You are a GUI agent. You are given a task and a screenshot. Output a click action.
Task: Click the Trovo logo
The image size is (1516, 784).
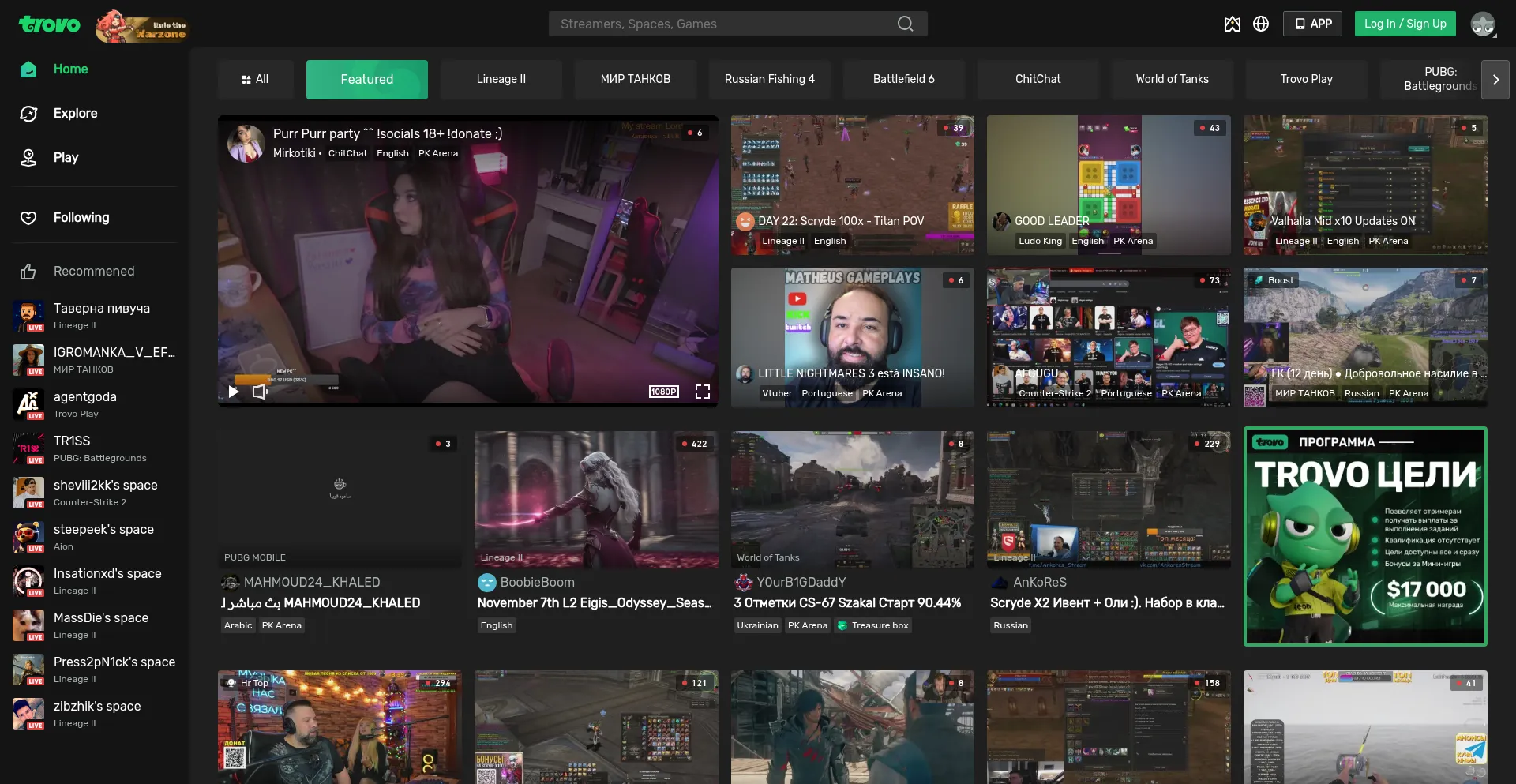49,24
